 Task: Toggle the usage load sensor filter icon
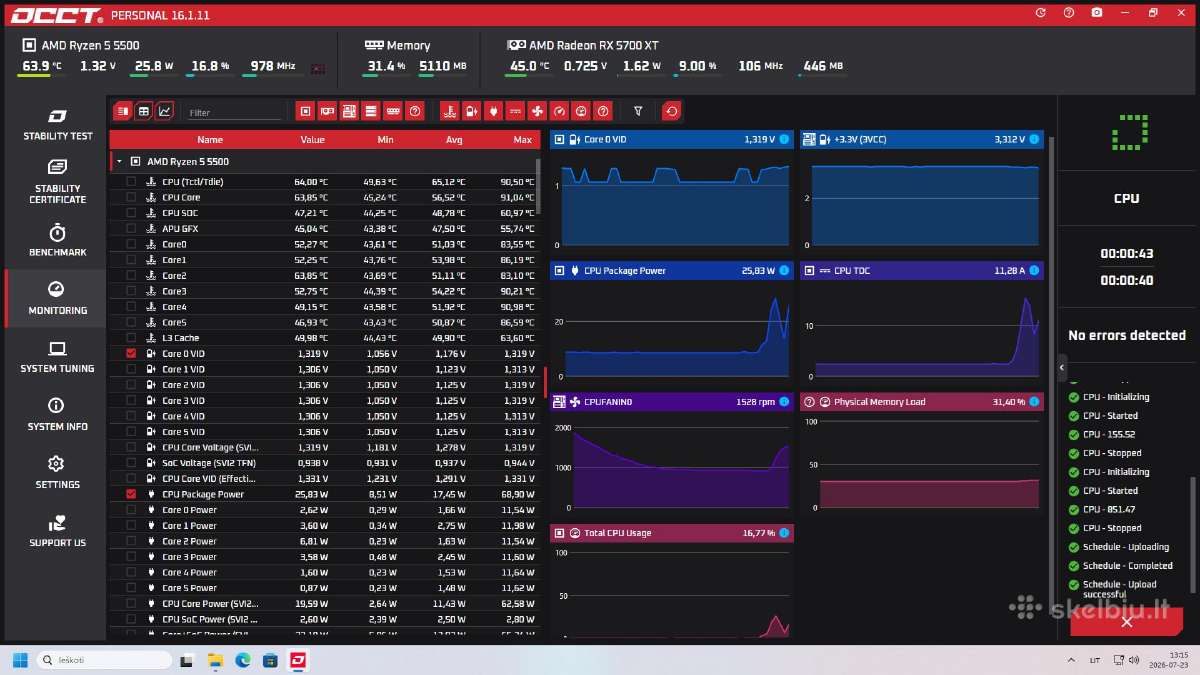(x=581, y=111)
